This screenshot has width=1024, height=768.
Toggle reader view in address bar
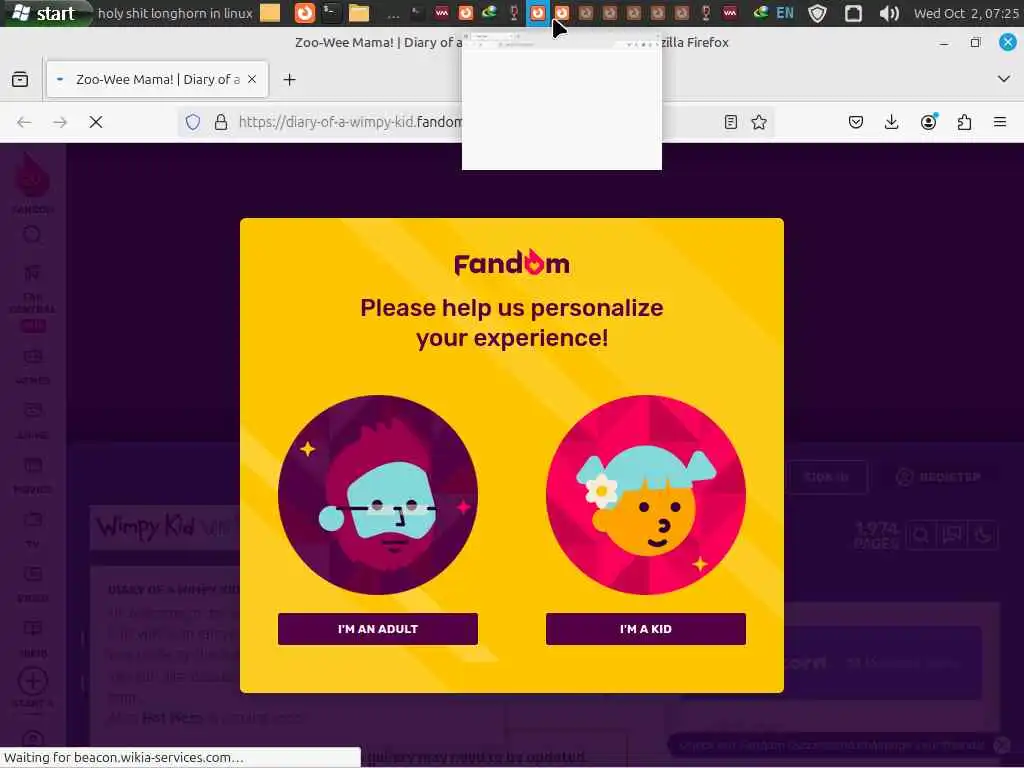(x=731, y=122)
